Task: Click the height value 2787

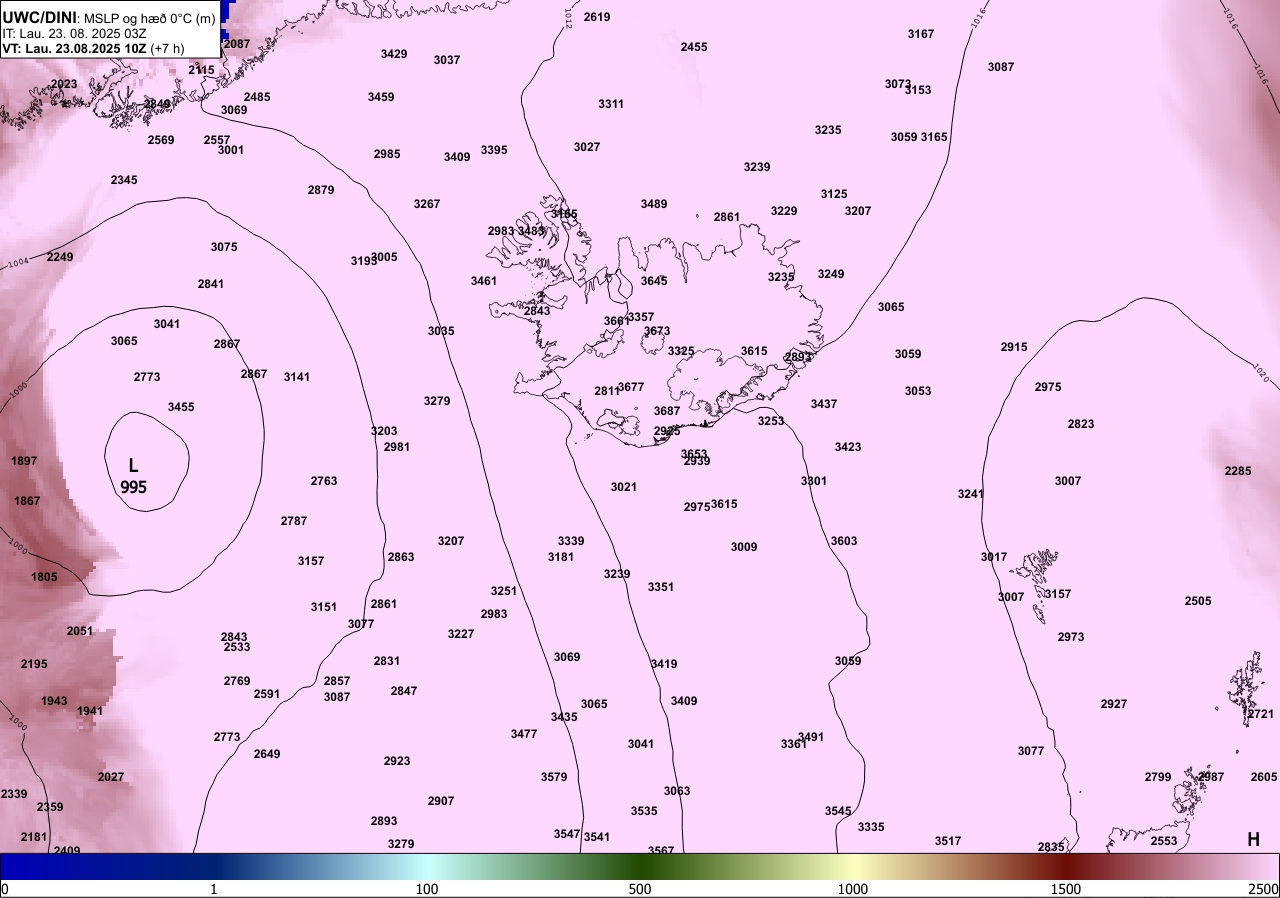Action: click(x=294, y=521)
